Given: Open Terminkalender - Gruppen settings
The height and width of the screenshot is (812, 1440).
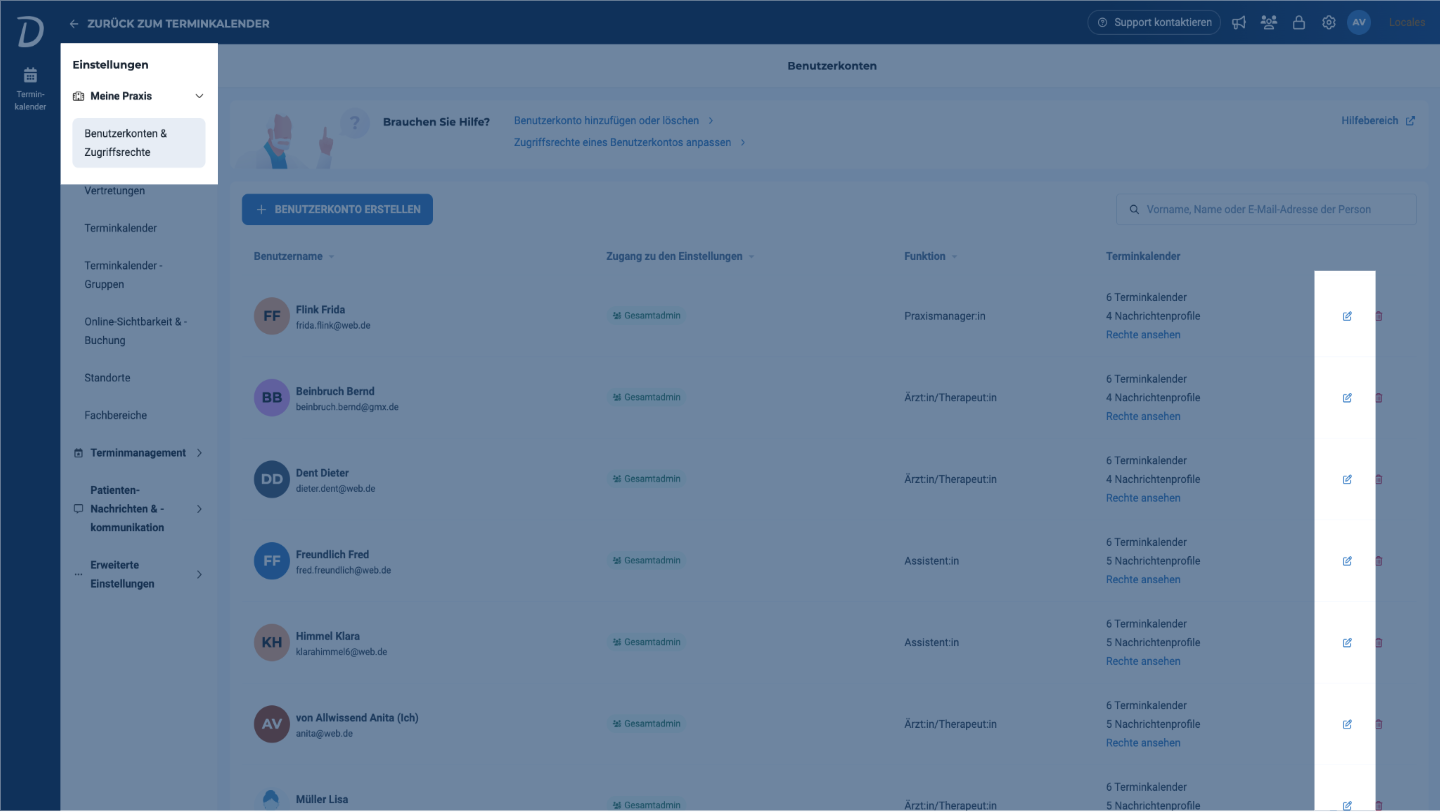Looking at the screenshot, I should [123, 275].
